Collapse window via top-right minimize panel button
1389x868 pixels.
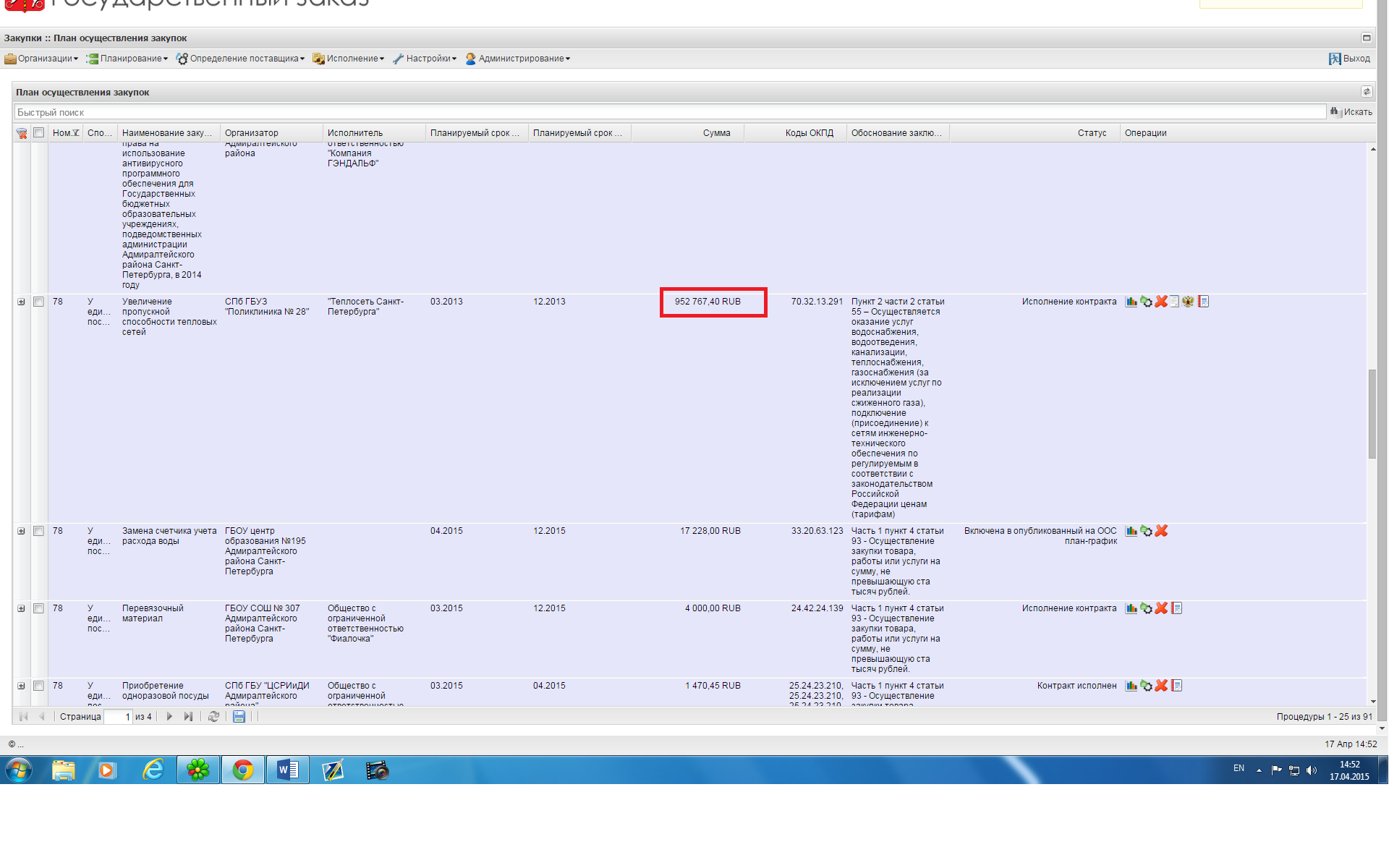coord(1367,38)
